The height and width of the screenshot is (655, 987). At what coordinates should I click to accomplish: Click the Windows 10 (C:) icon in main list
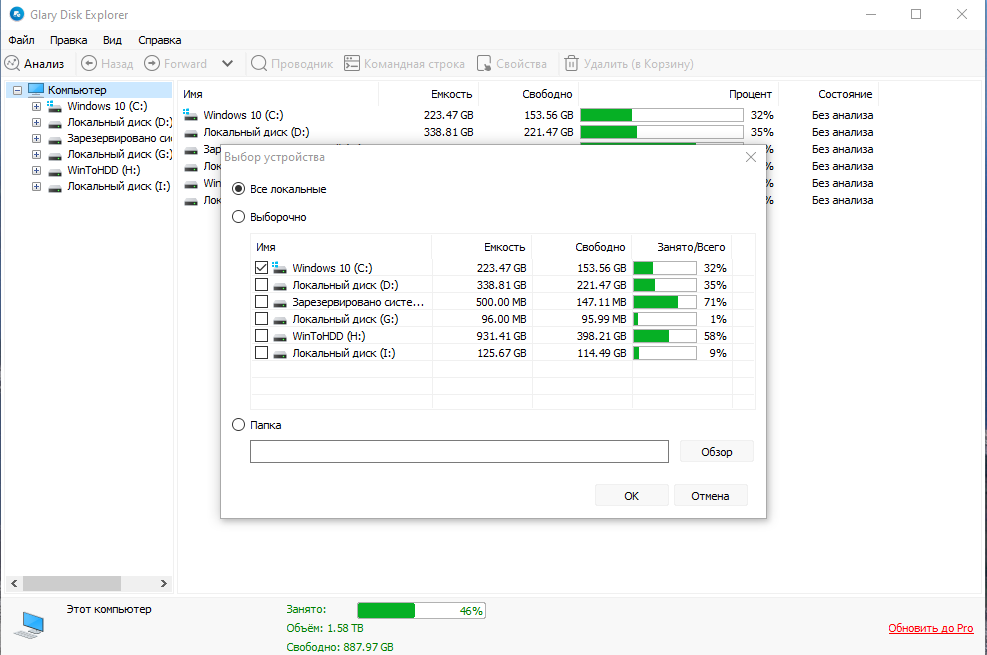pos(190,115)
